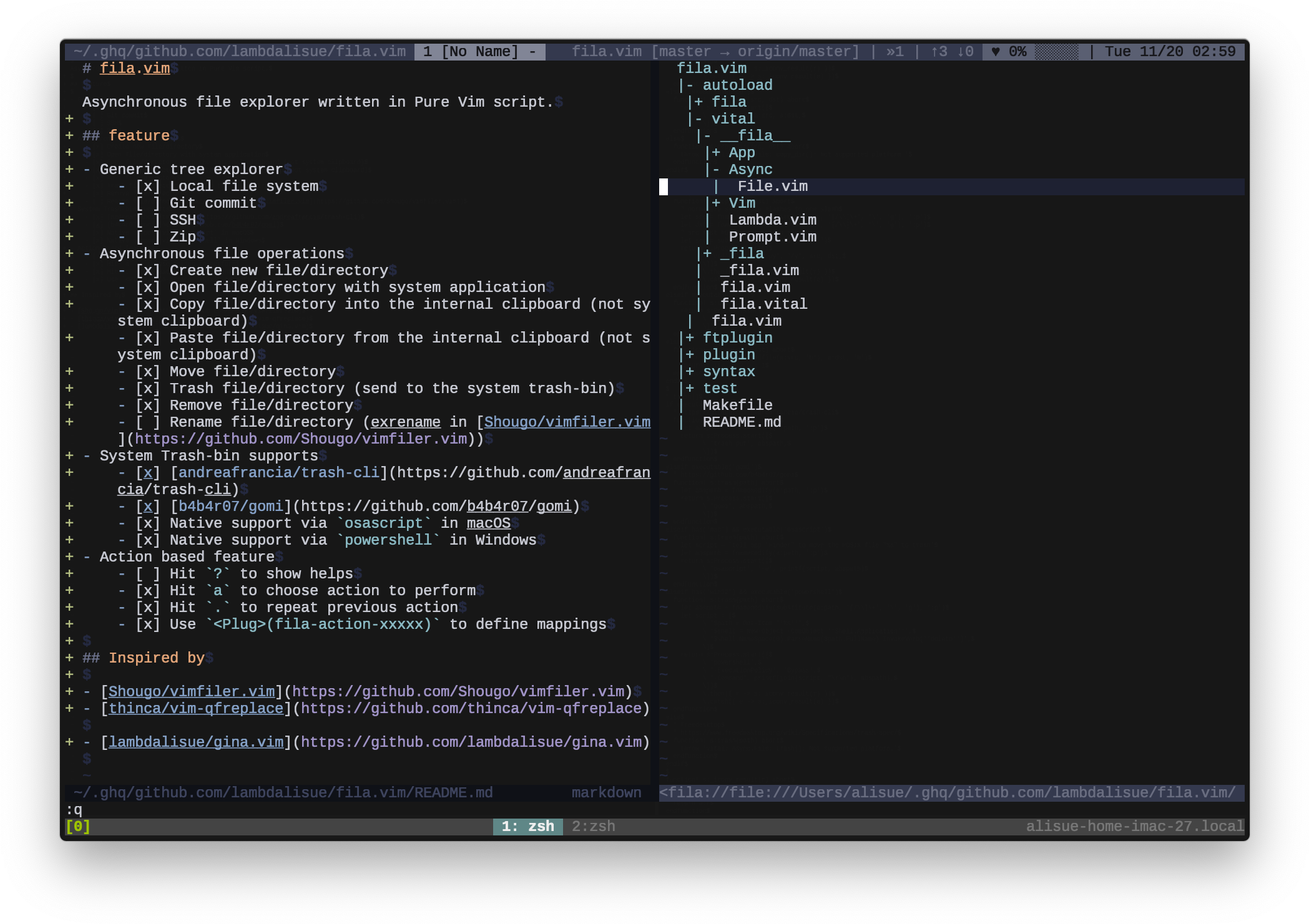Select Prompt.vim in the tree

[x=772, y=236]
